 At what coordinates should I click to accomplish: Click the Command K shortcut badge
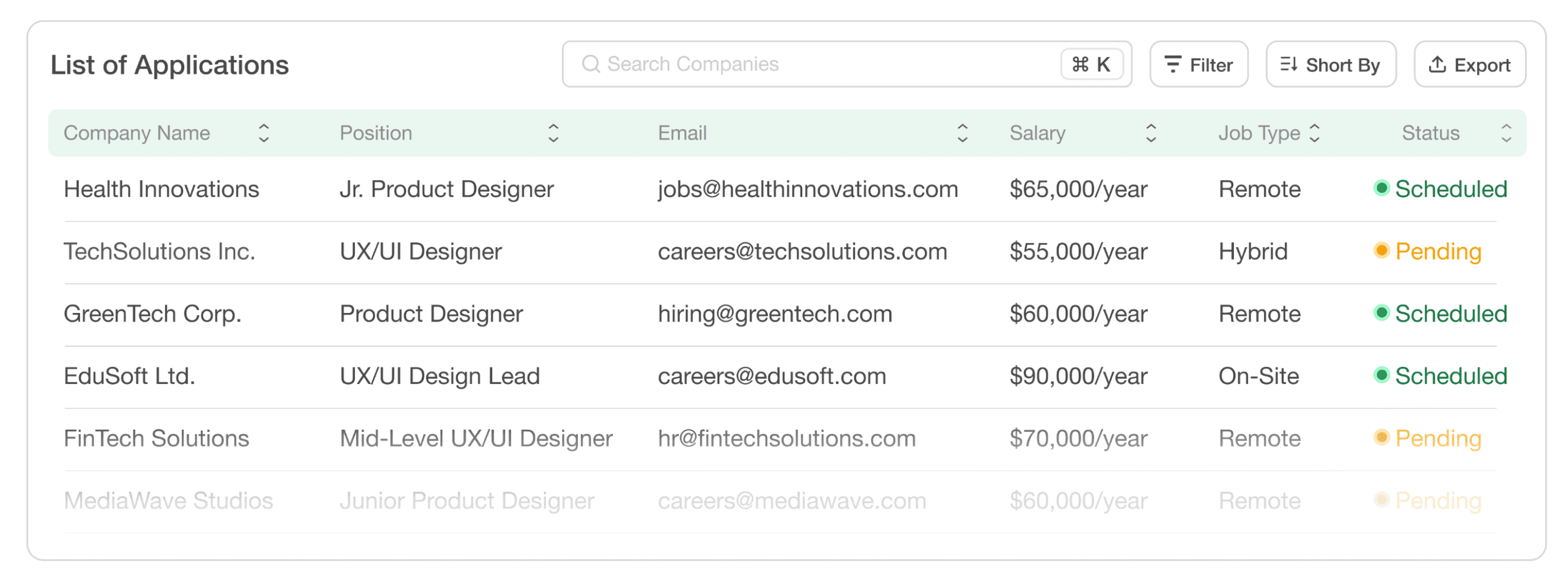(1091, 64)
